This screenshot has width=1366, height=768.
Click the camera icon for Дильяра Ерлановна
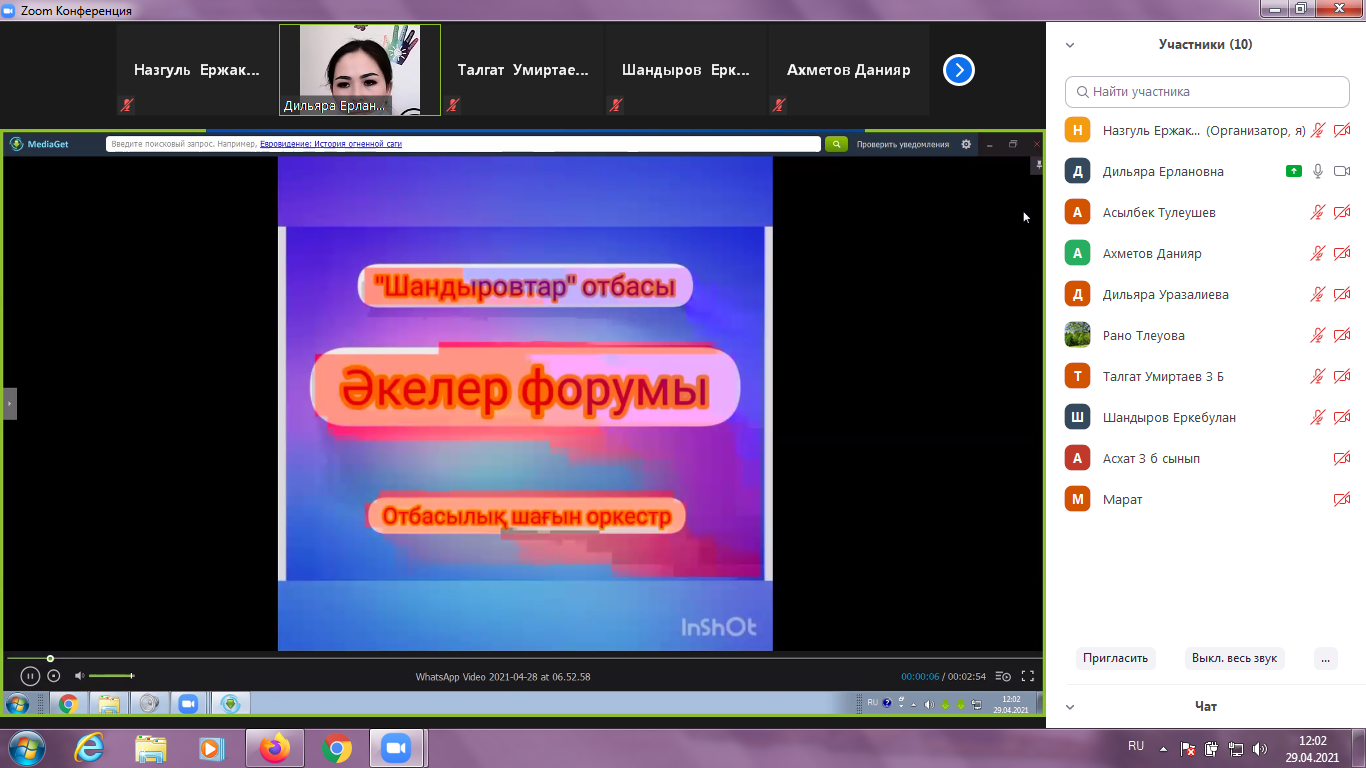tap(1342, 171)
